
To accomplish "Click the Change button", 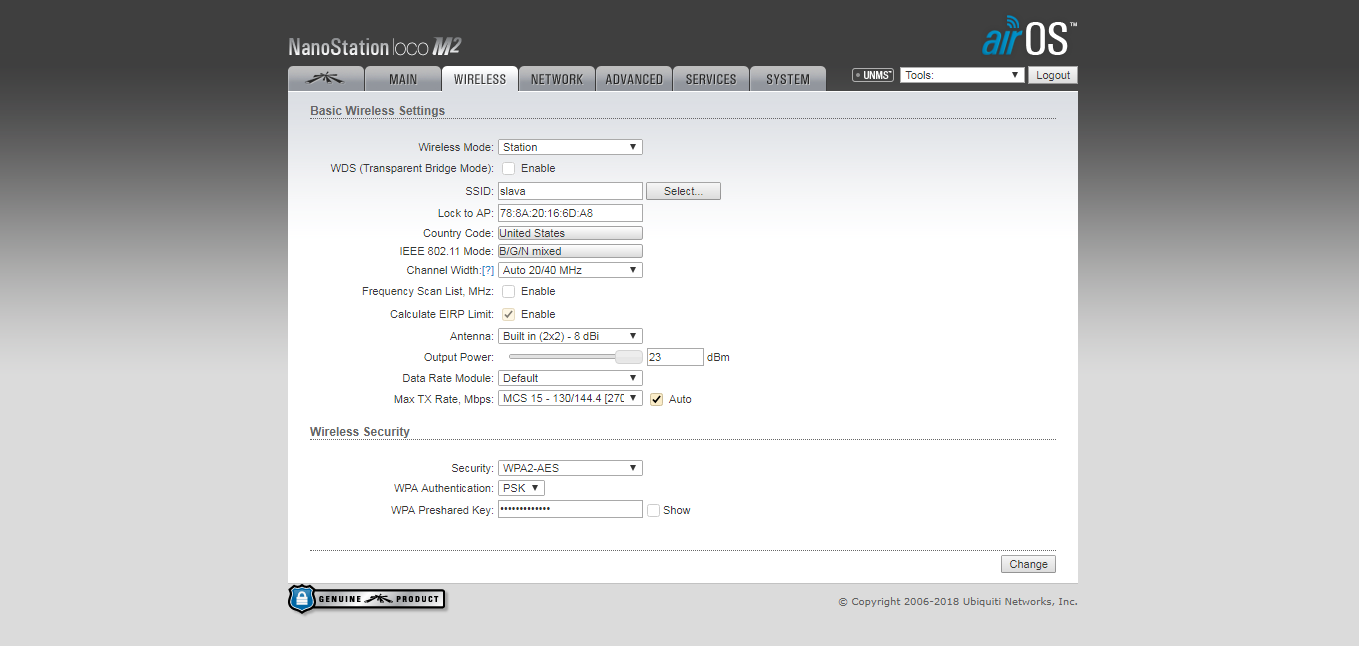I will coord(1028,564).
